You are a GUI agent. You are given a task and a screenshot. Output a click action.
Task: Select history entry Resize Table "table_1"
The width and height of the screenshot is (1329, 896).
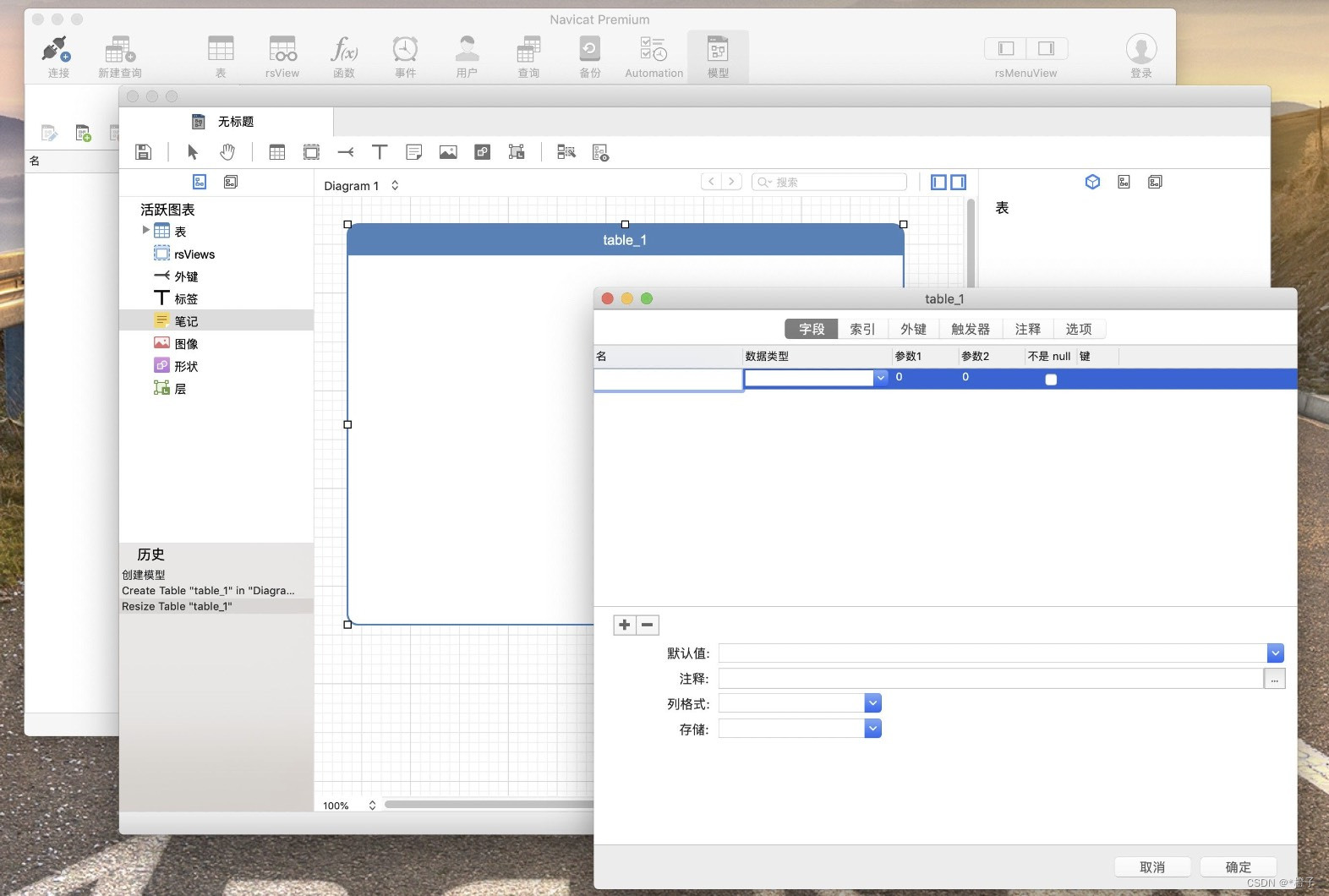pyautogui.click(x=216, y=606)
